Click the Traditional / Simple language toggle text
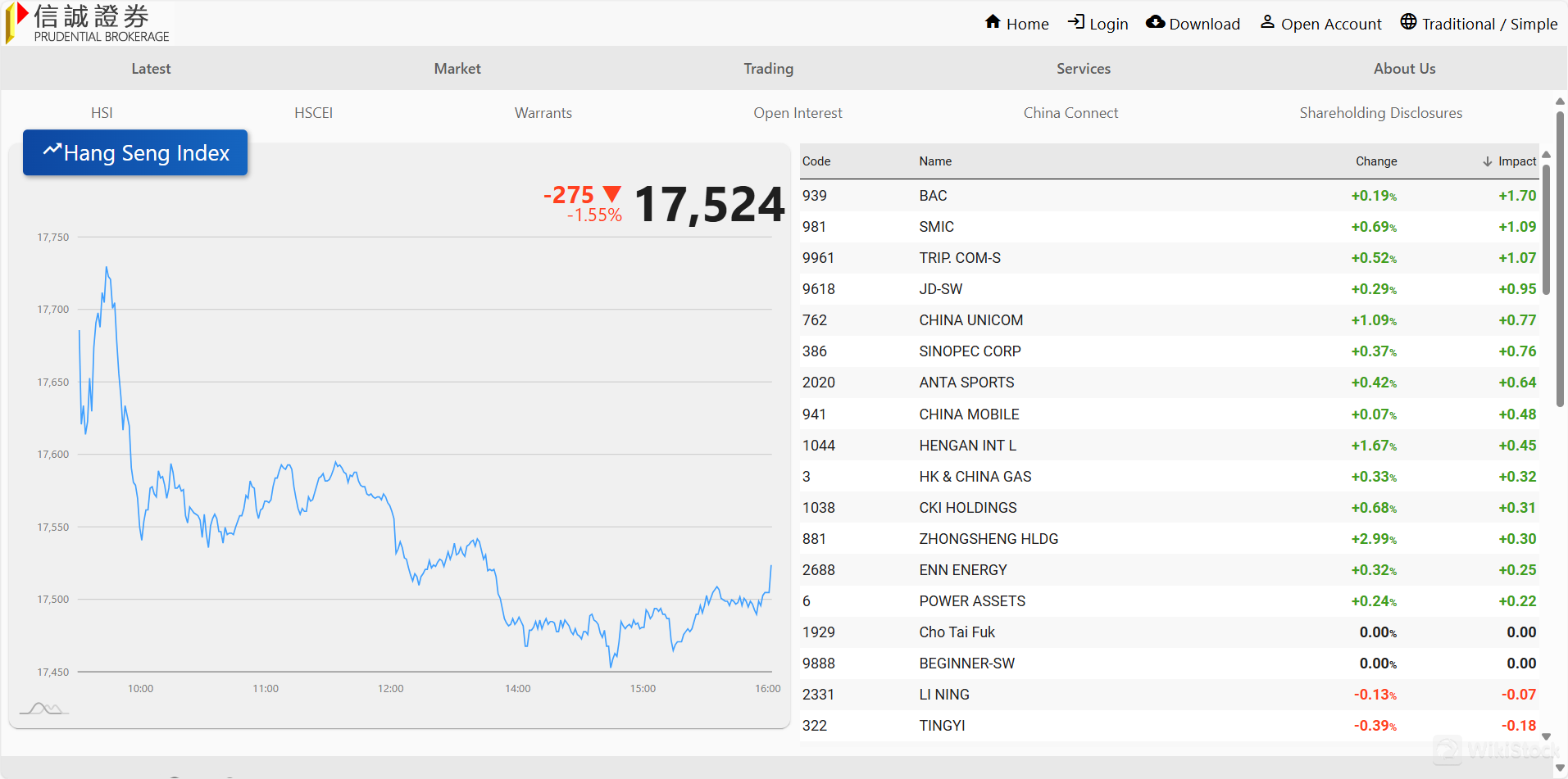The image size is (1568, 779). [1489, 24]
